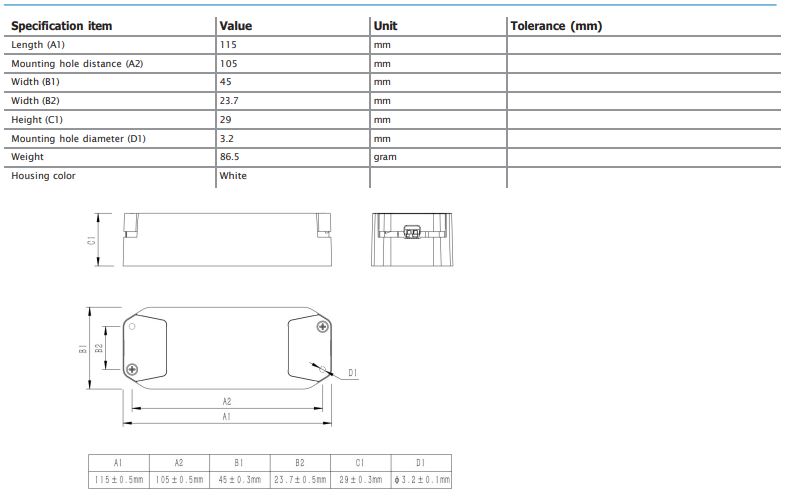Click the B2 dimension label beside top-view drawing

[99, 348]
